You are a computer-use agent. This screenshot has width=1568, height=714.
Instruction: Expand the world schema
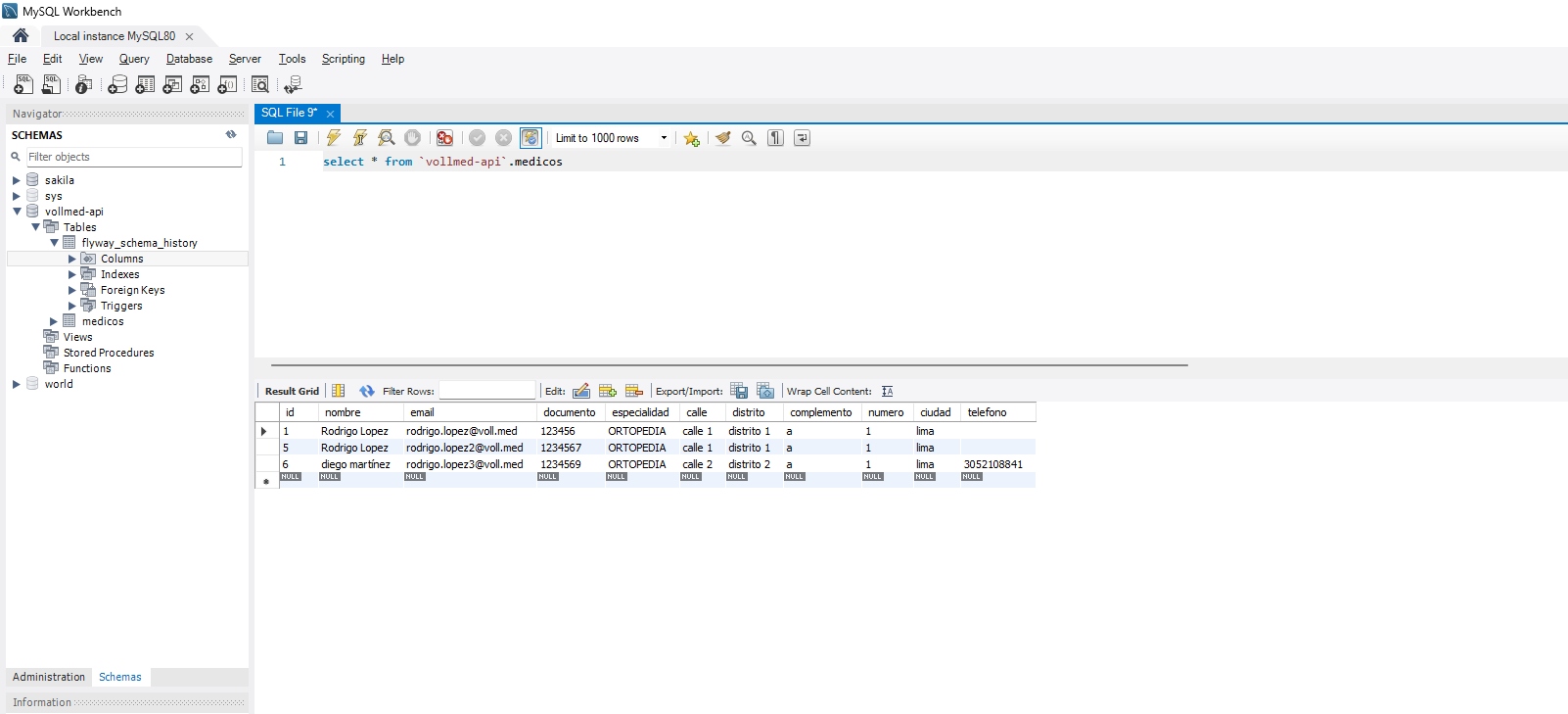pyautogui.click(x=16, y=384)
